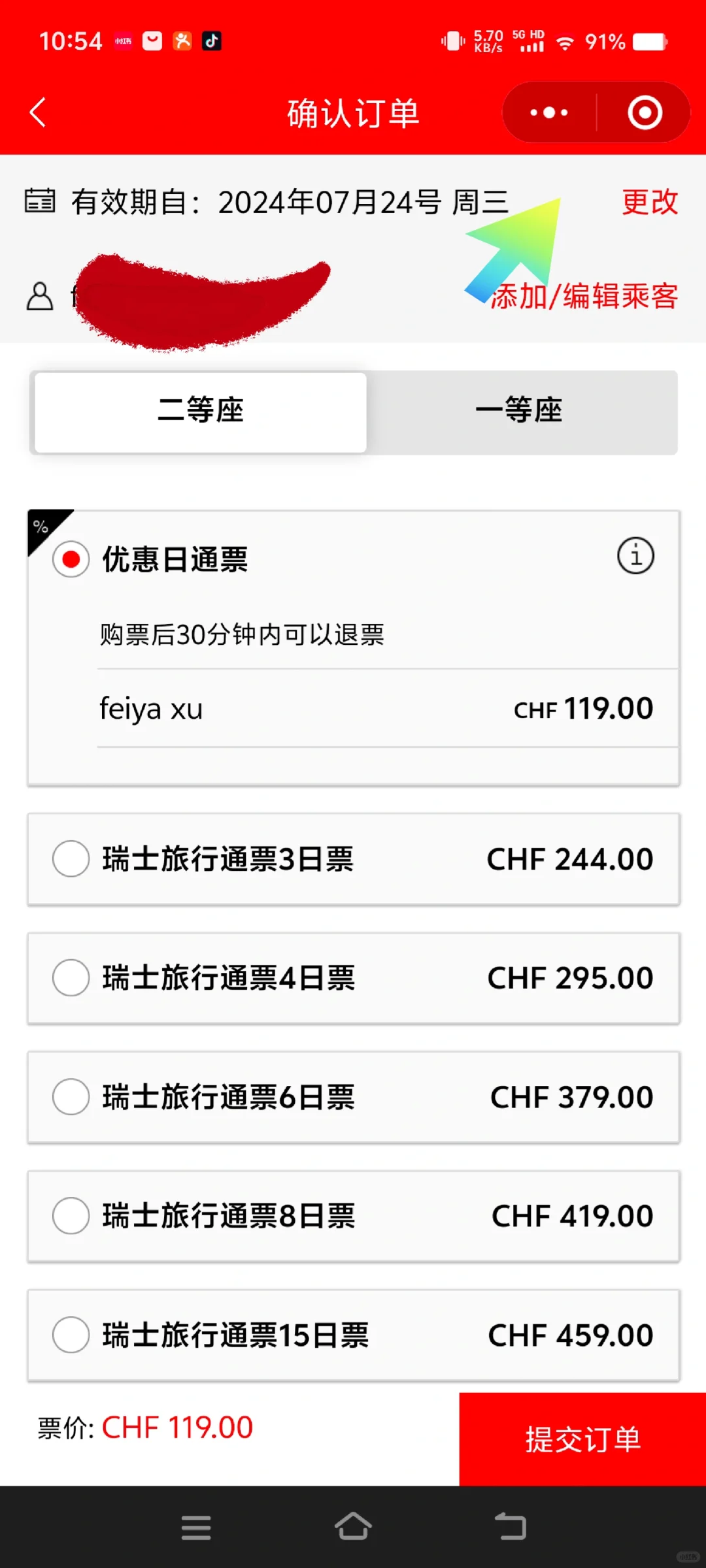Switch to 一等座 tab
The image size is (706, 1568).
(519, 411)
